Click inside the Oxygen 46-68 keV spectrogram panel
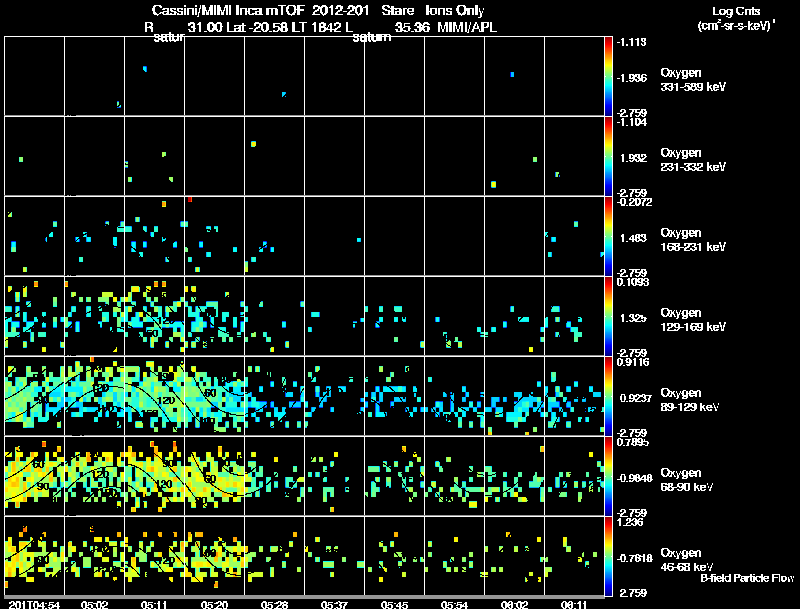 (x=304, y=556)
